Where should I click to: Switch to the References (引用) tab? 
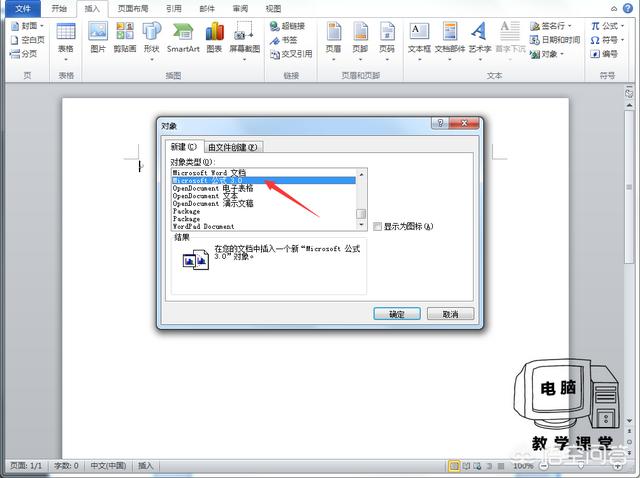(x=174, y=9)
